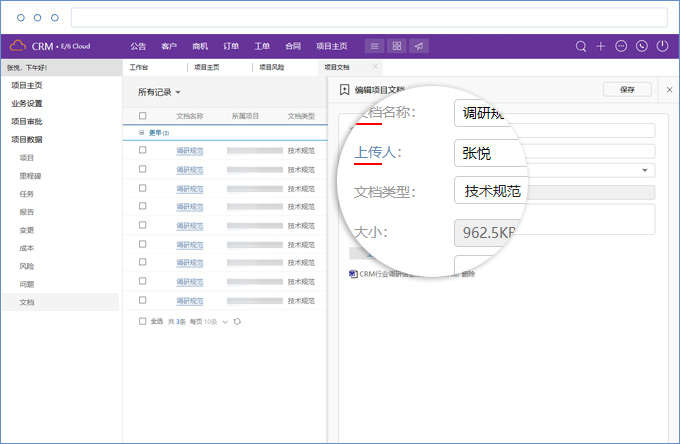Open the 所有记录 filter dropdown
Screen dimensions: 680x444
point(159,92)
